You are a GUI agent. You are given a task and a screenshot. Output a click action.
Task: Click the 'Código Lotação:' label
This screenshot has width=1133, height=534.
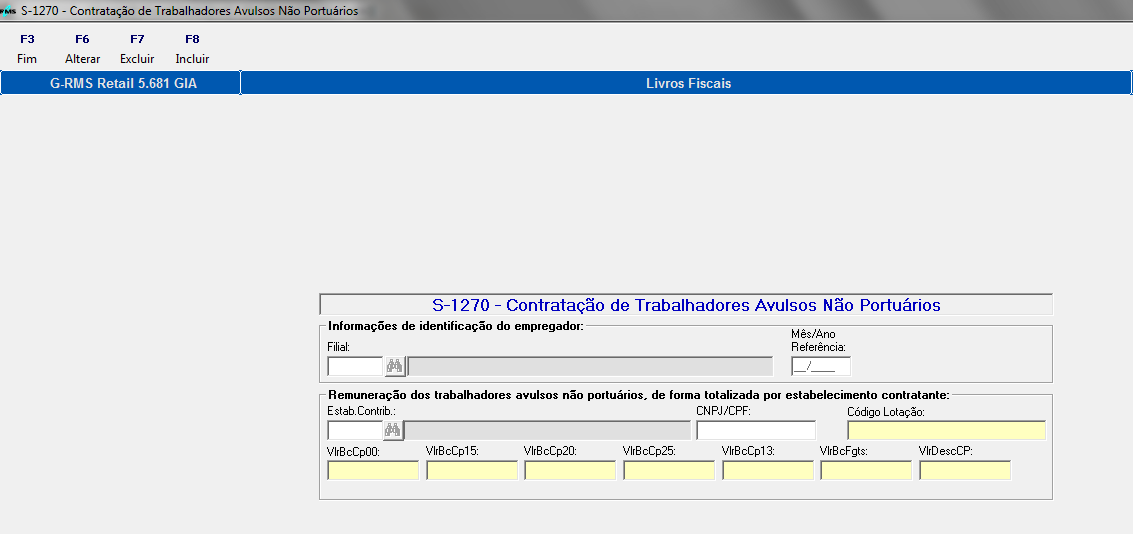point(886,412)
